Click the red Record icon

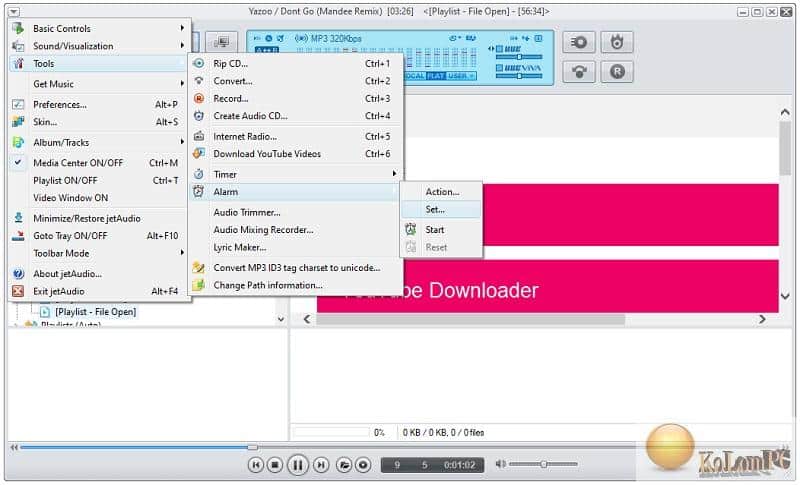(x=199, y=98)
